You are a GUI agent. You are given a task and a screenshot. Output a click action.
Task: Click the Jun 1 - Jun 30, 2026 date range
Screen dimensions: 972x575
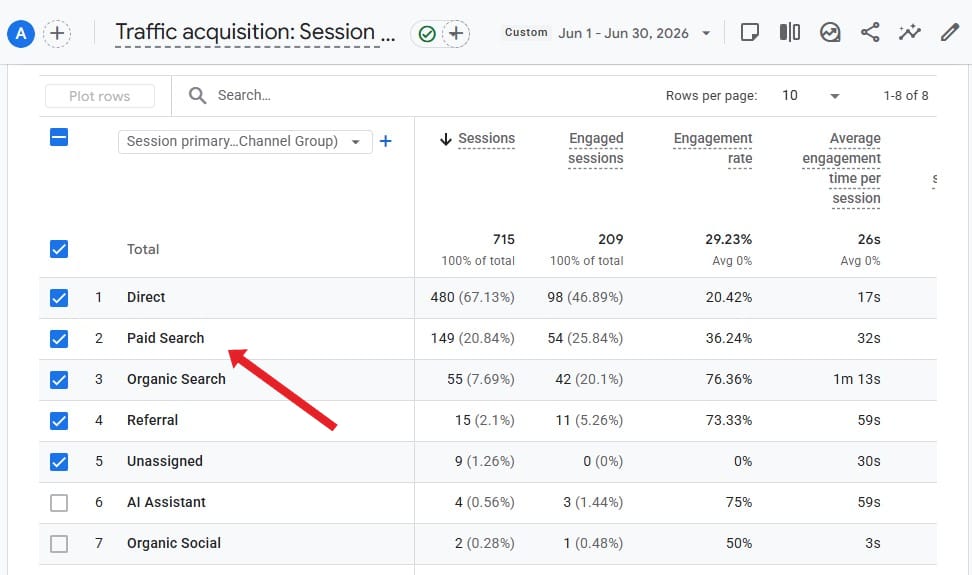click(x=623, y=33)
